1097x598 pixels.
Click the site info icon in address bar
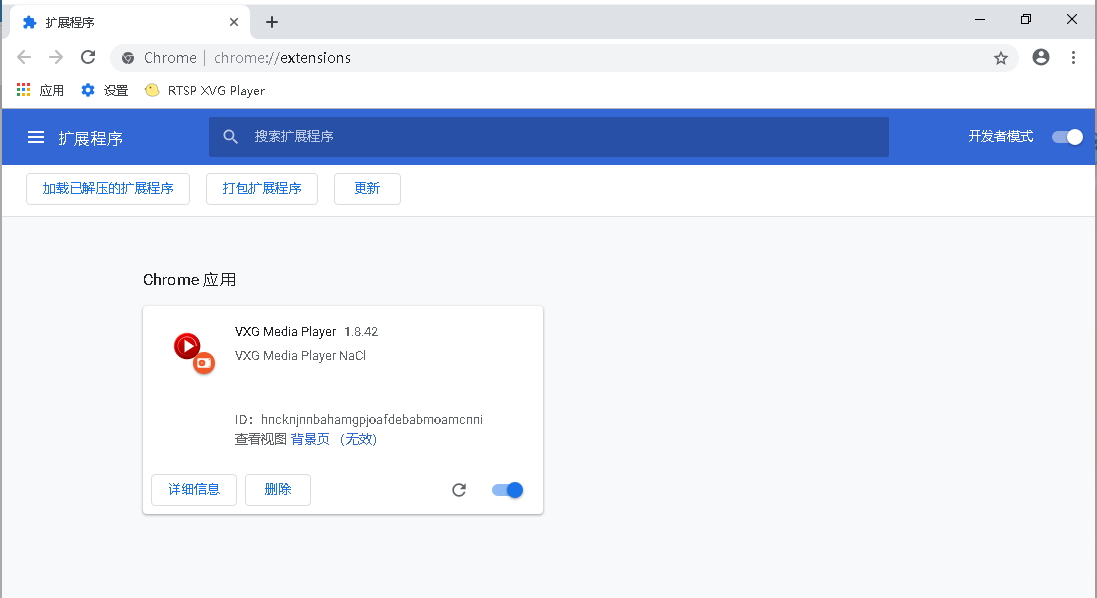(128, 58)
